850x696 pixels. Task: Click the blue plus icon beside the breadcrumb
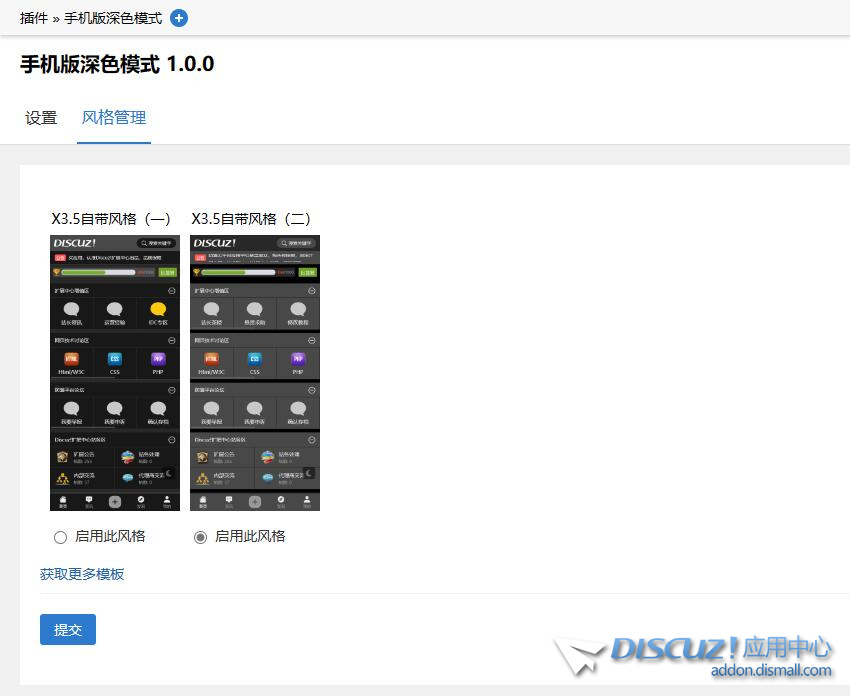pyautogui.click(x=179, y=18)
